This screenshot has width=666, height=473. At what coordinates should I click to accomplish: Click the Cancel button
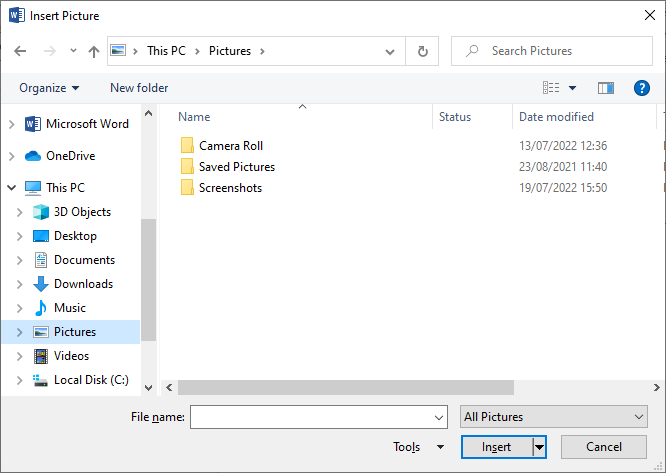click(604, 447)
